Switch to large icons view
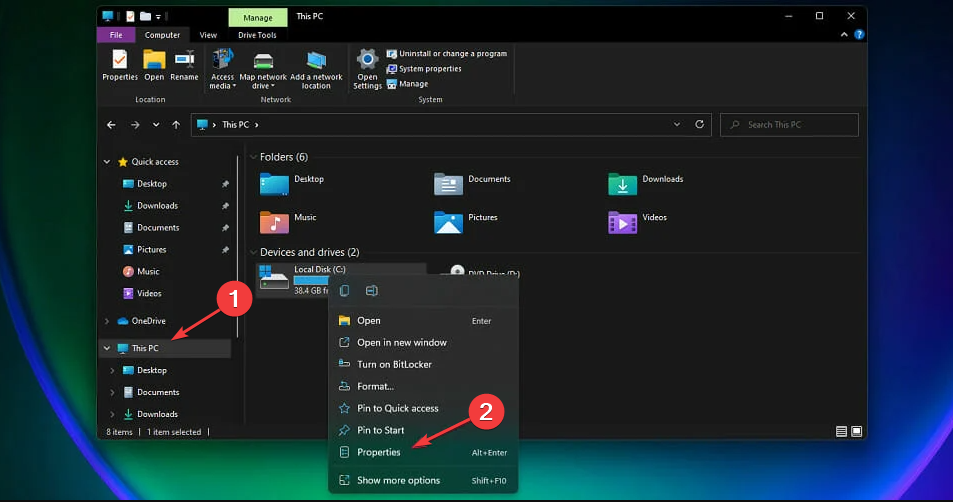 pyautogui.click(x=856, y=432)
